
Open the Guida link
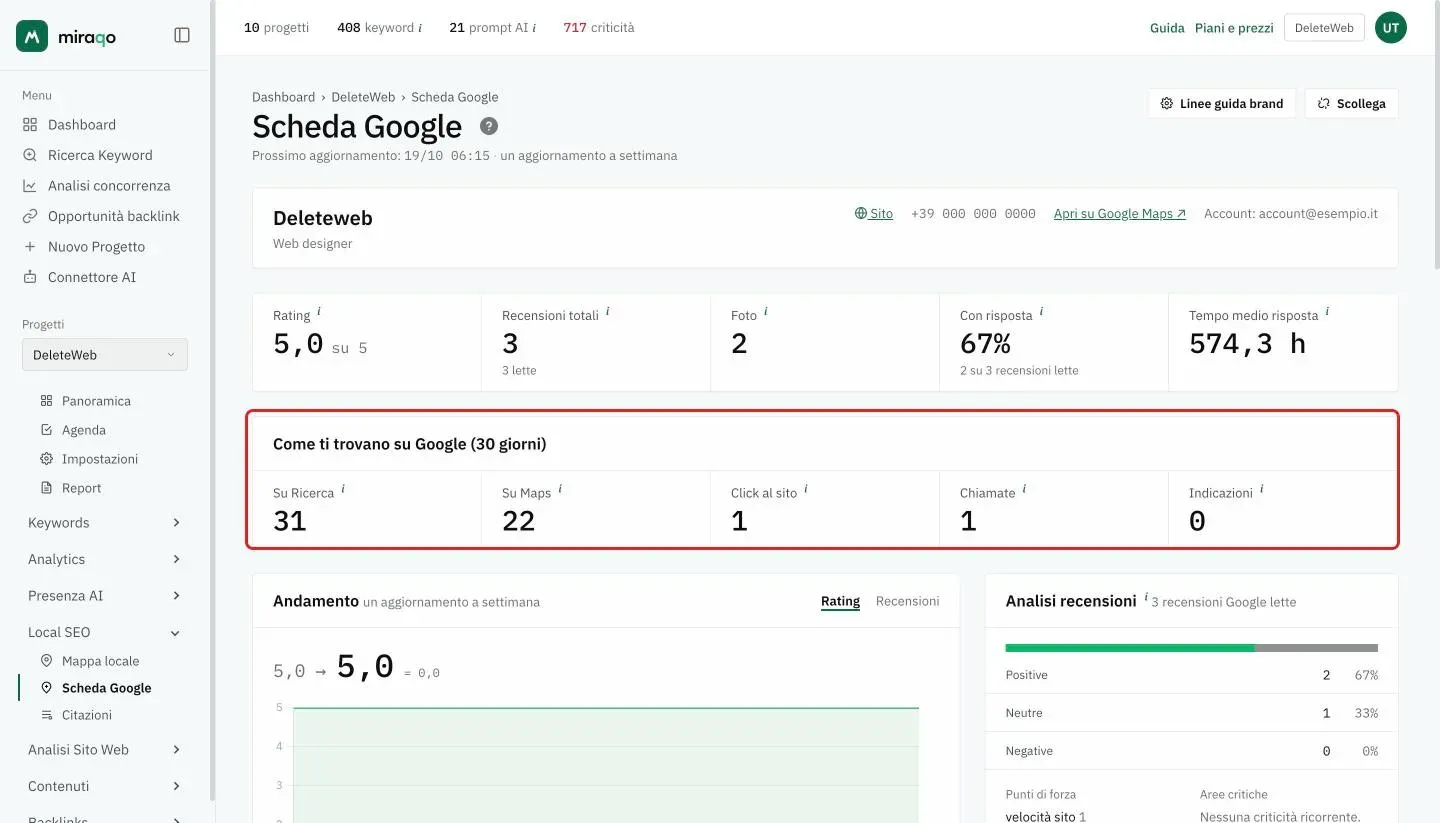click(x=1167, y=28)
